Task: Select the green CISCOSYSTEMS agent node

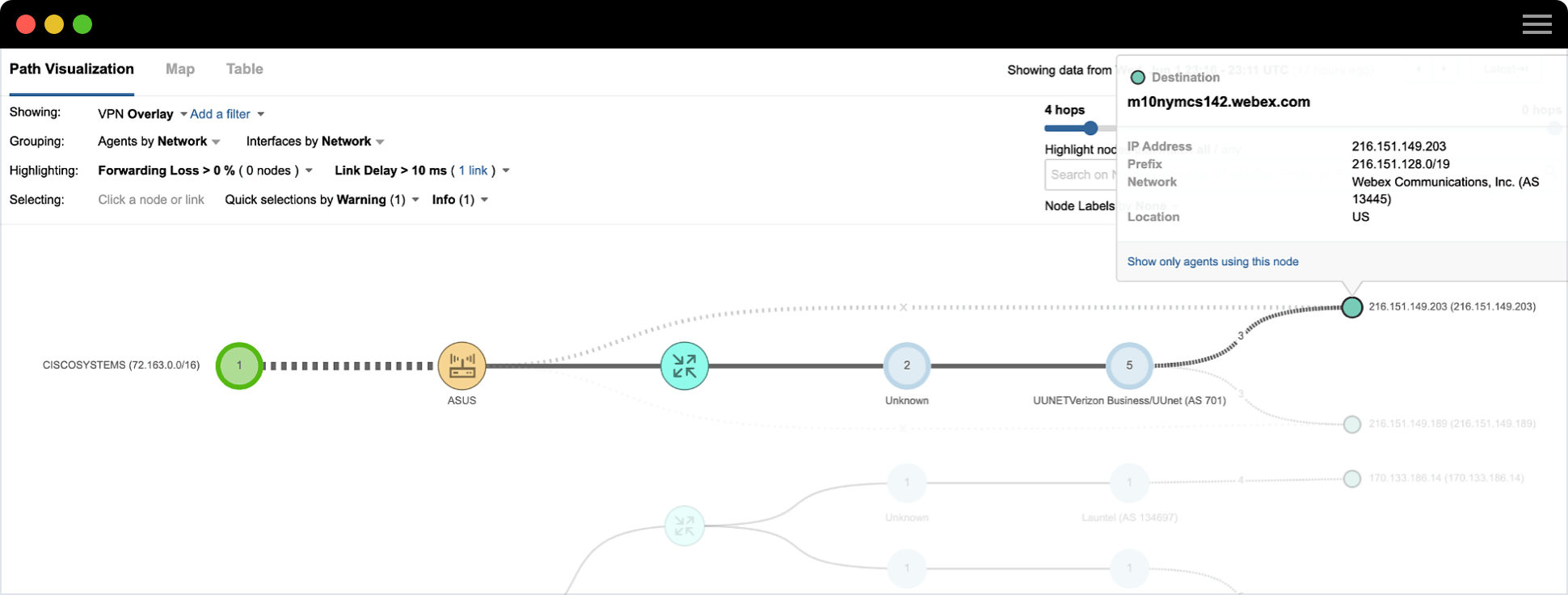Action: (x=239, y=366)
